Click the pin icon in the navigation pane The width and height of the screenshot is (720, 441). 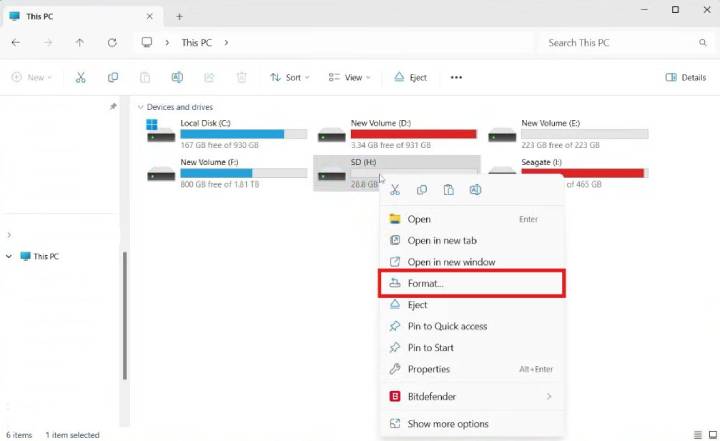113,107
